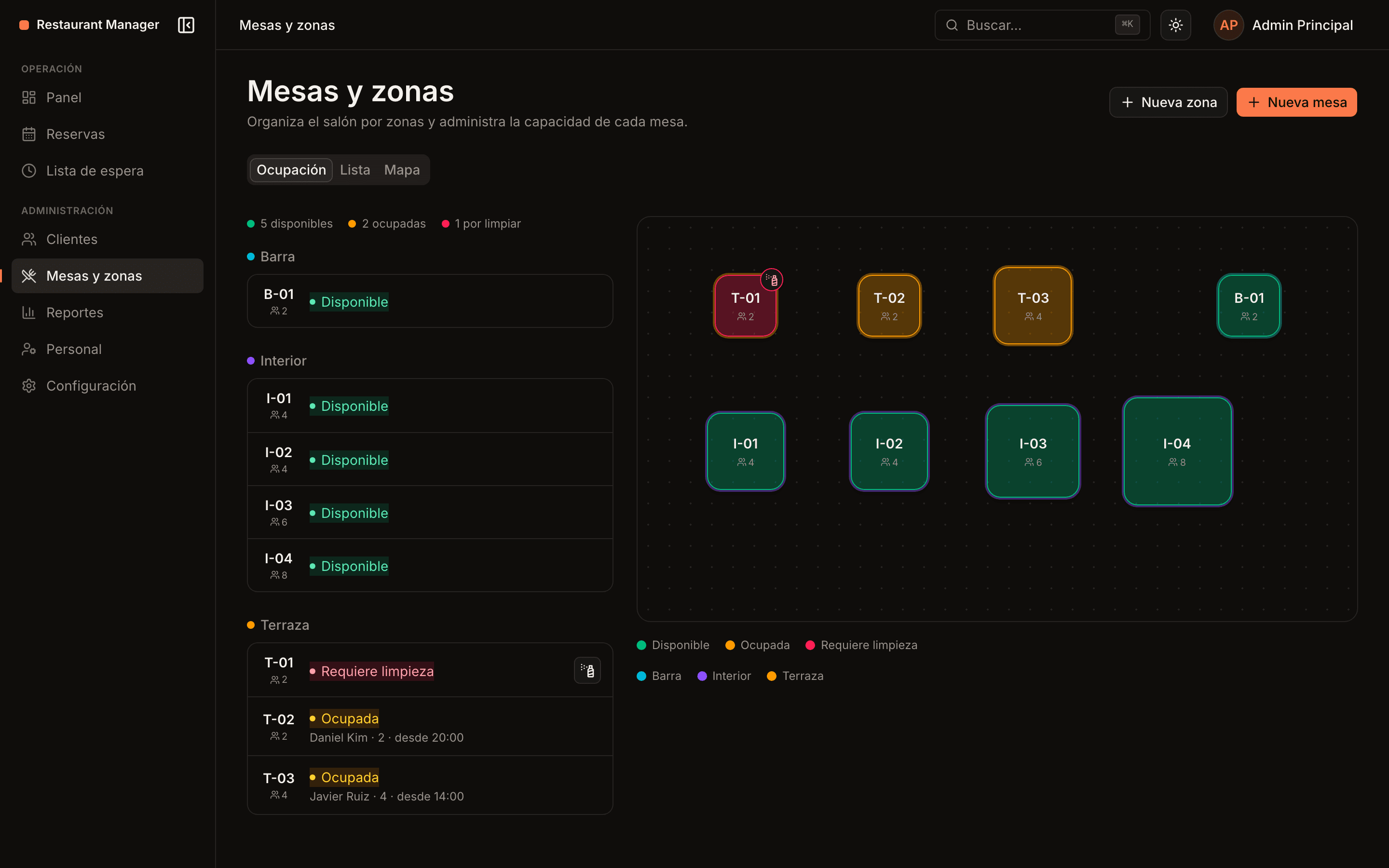This screenshot has width=1389, height=868.
Task: Click the Restaurant Manager orange logo
Action: click(24, 25)
